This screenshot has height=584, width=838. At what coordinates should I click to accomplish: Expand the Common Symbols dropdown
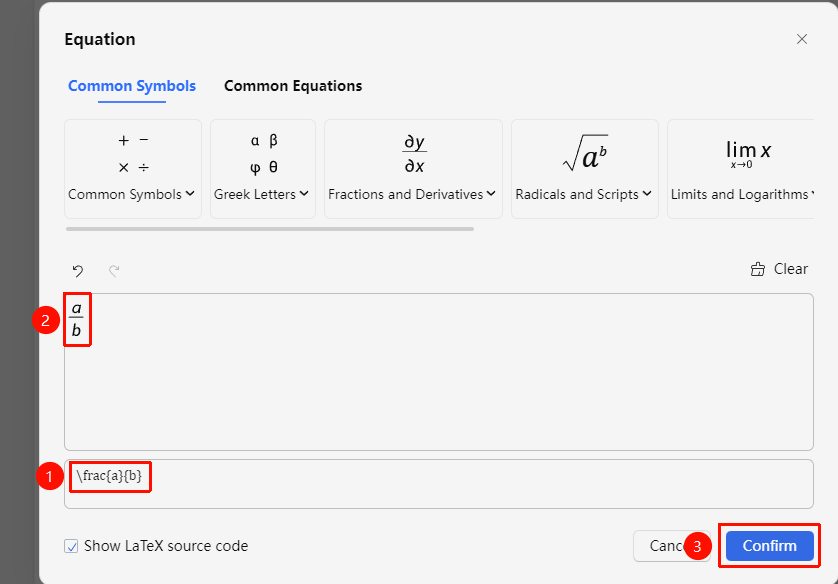(131, 194)
